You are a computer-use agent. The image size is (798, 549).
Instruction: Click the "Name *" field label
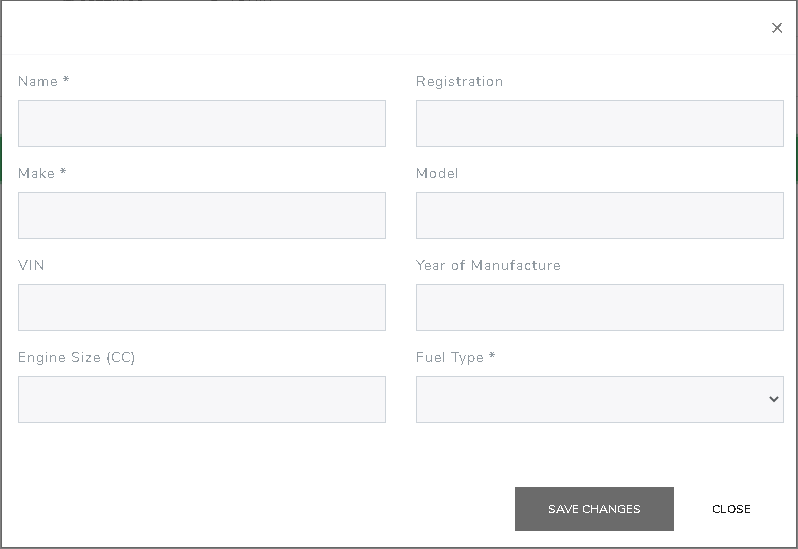(44, 82)
